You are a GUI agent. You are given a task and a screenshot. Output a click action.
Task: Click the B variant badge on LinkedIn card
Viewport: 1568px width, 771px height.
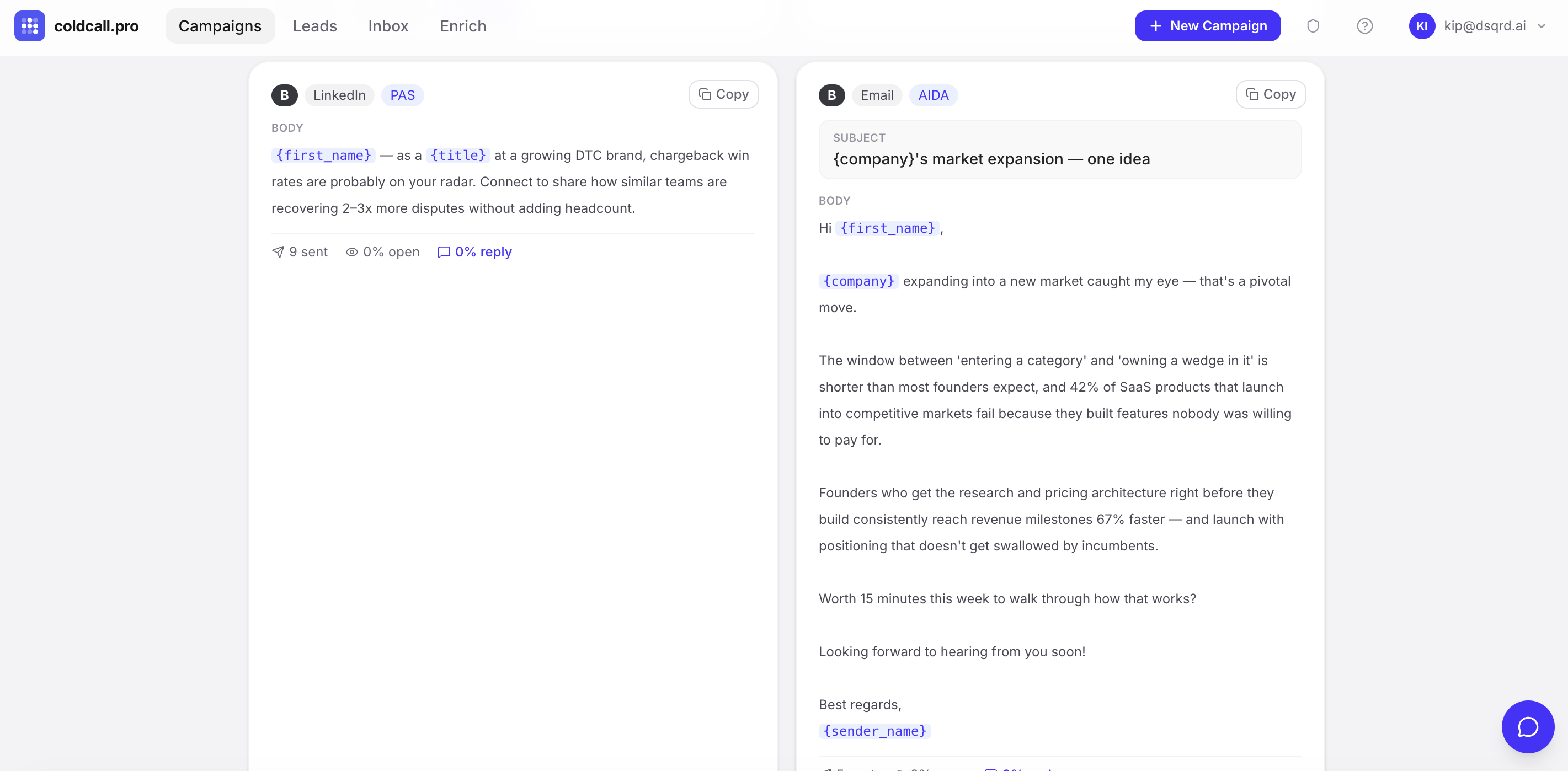pos(284,95)
